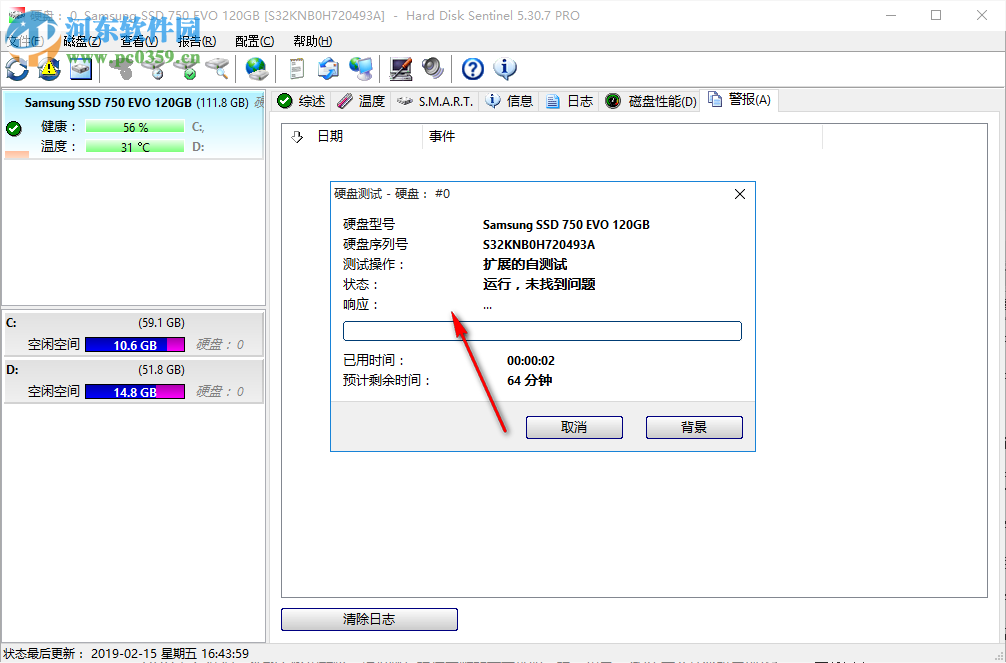Select the C: (59.1 GB) partition row
Screen dimensions: 1006x663
(133, 333)
